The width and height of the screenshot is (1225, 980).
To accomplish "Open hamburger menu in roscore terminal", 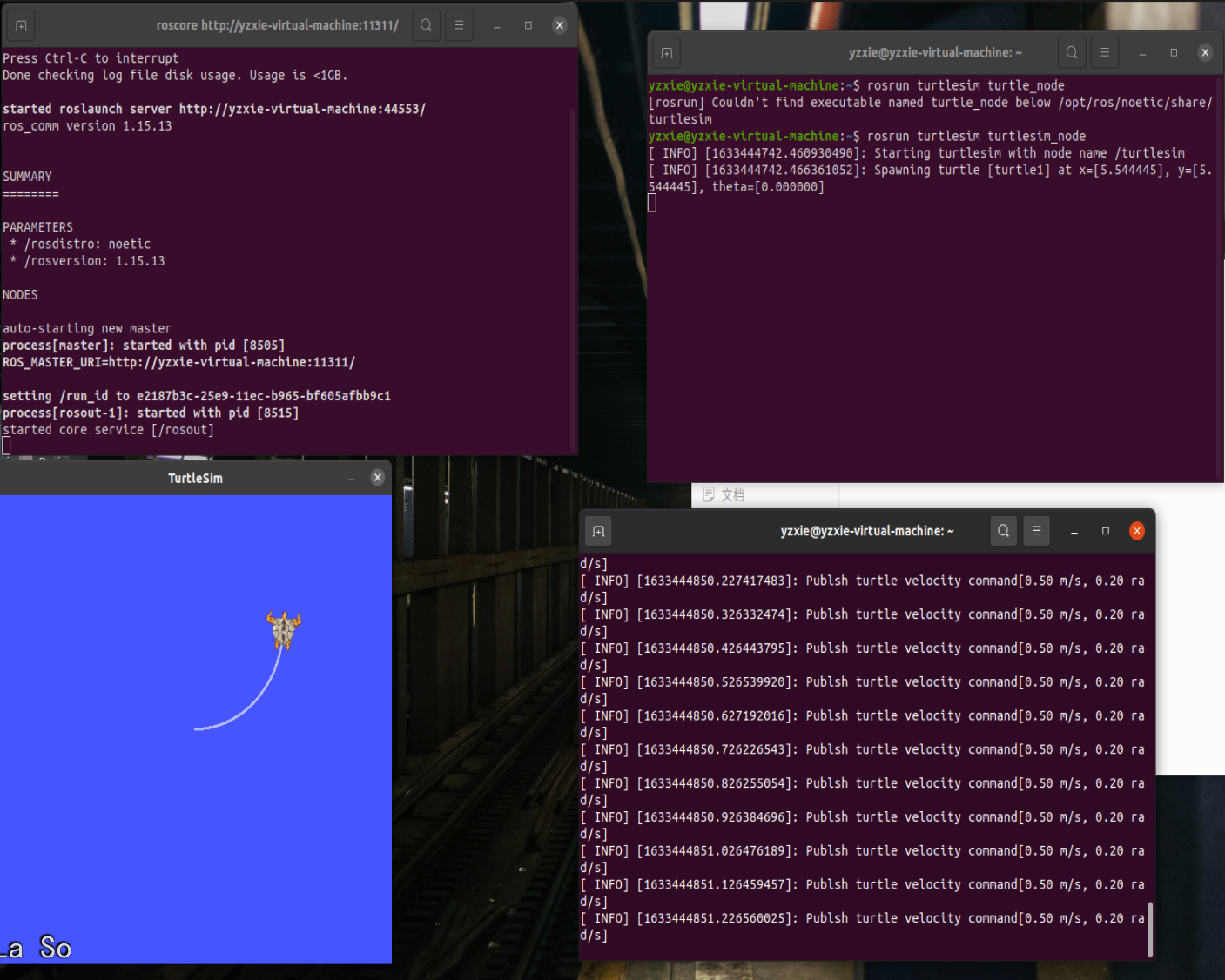I will coord(459,26).
